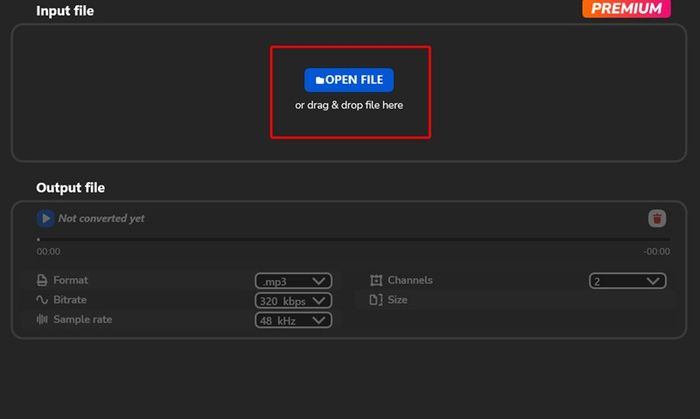Click the 'Input file' heading
This screenshot has width=700, height=419.
point(65,11)
